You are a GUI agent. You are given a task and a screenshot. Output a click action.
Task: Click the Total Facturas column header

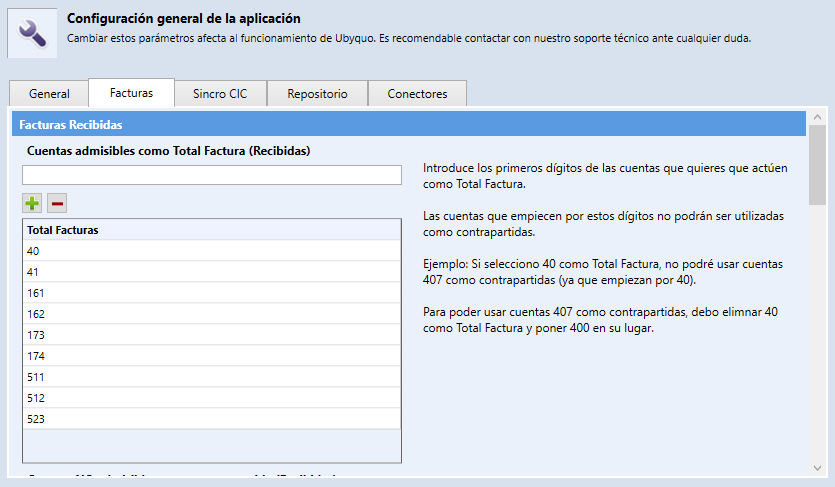pos(211,230)
